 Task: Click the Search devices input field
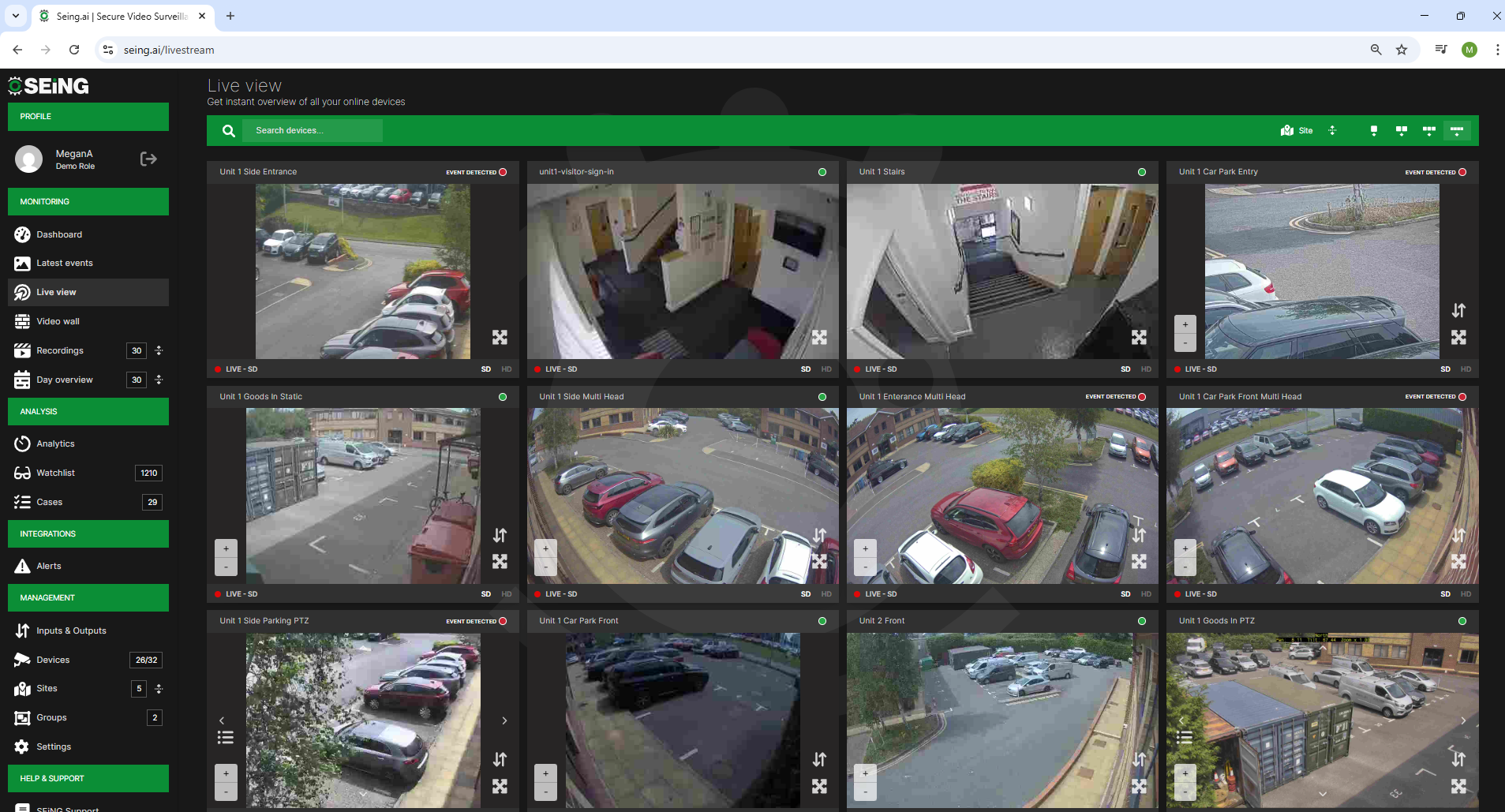click(x=313, y=130)
